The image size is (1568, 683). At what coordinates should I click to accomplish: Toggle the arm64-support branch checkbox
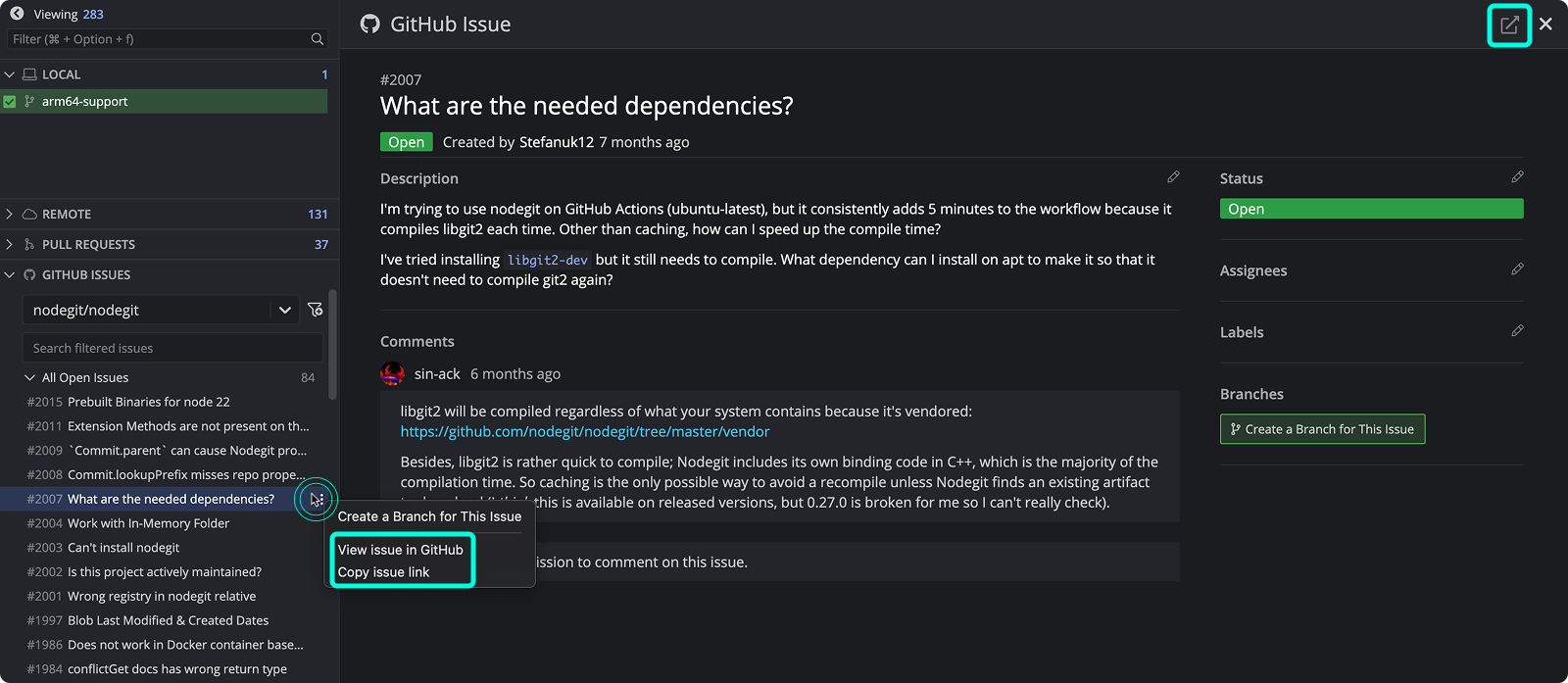[10, 101]
